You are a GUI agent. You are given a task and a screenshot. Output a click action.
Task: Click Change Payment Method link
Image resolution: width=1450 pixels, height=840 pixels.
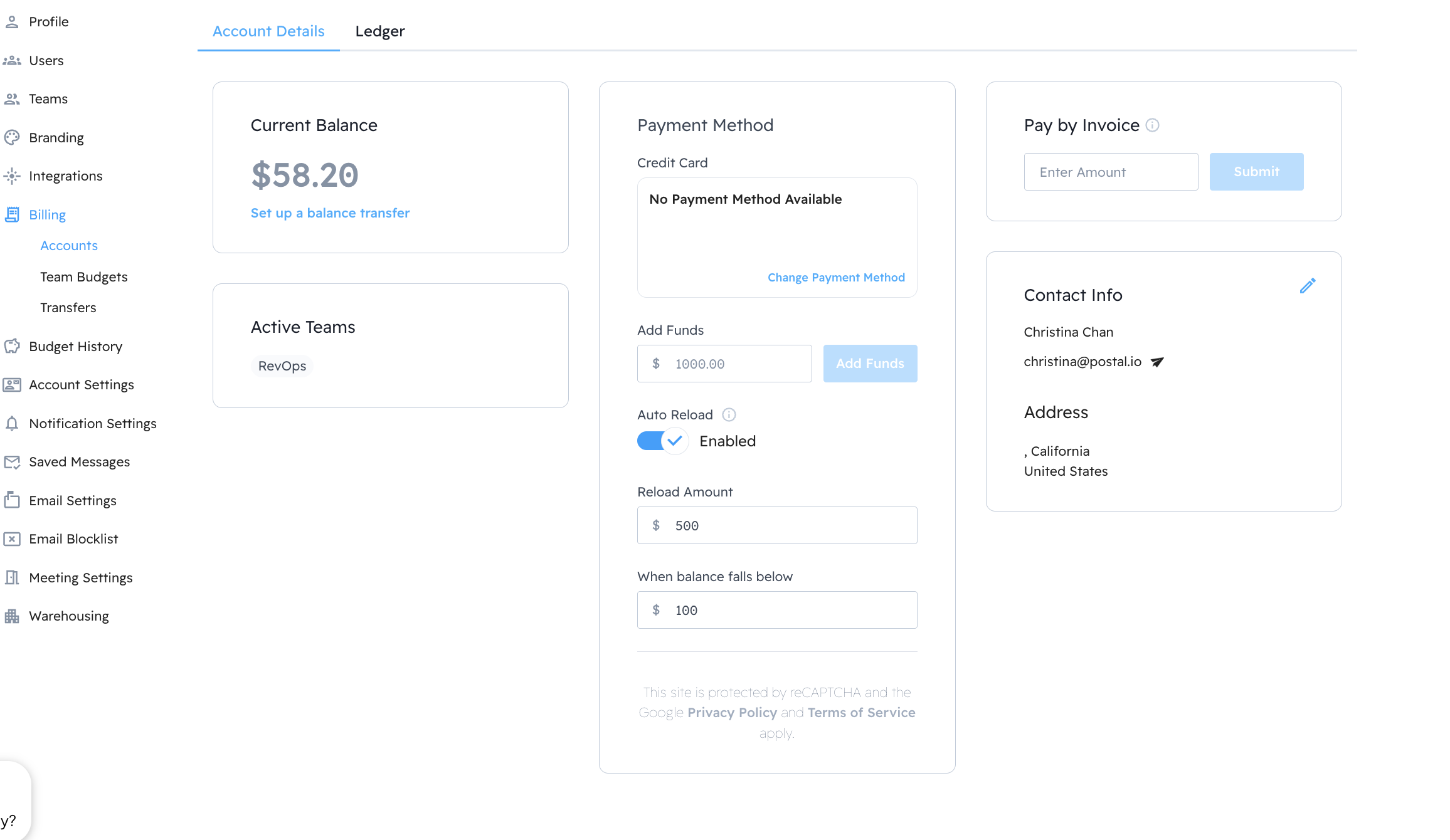(836, 278)
